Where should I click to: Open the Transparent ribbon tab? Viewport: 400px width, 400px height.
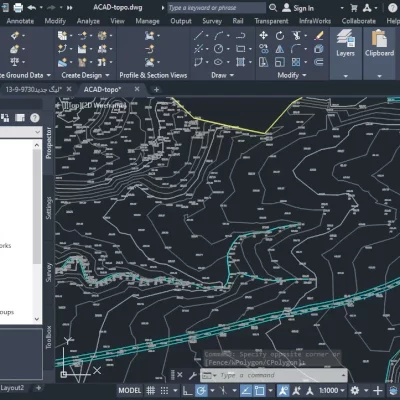pyautogui.click(x=271, y=21)
